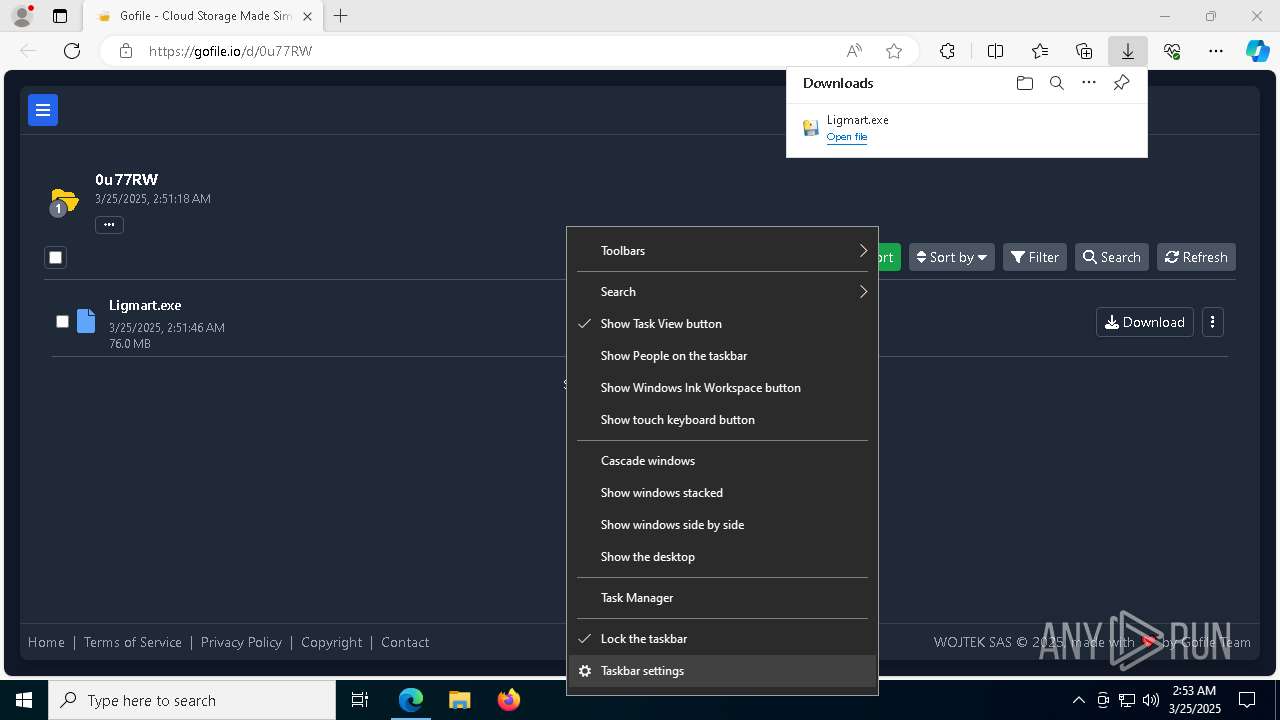
Task: Open Task View on taskbar
Action: [x=360, y=700]
